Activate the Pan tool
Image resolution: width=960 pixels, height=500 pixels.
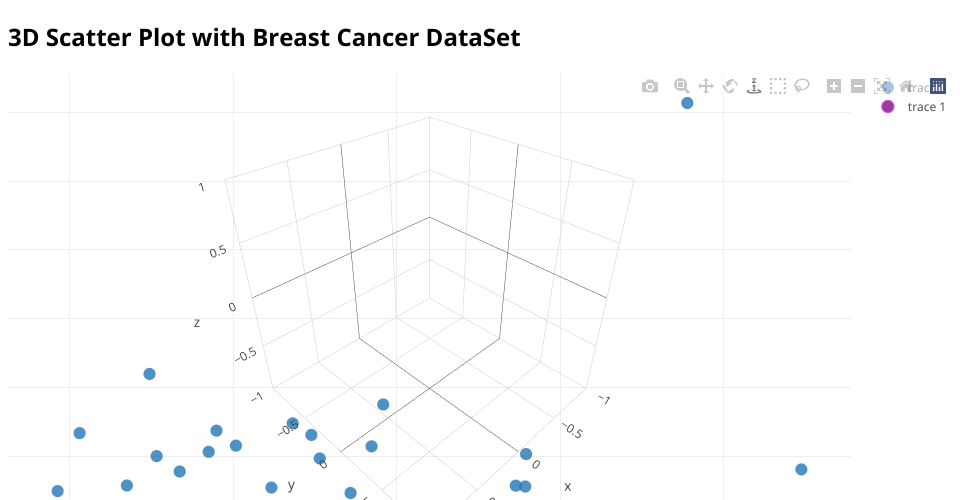[x=705, y=86]
